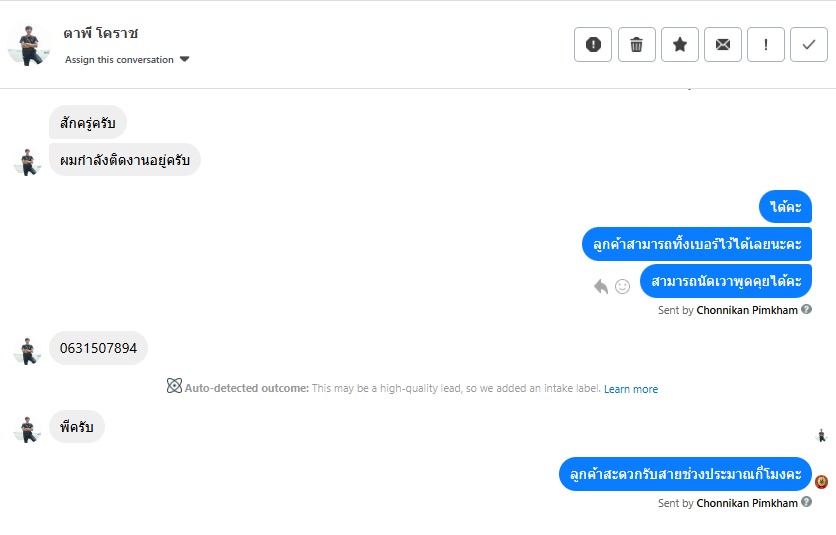Viewport: 836px width, 535px height.
Task: Click the first received message สักครู่ครับ
Action: click(87, 123)
